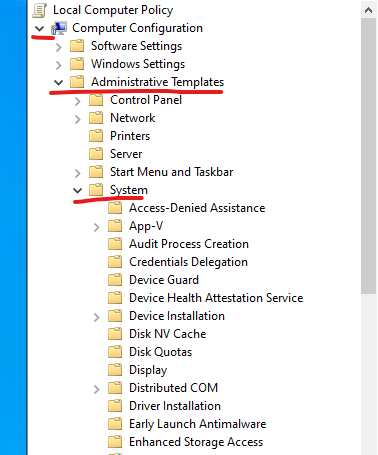Click the Administrative Templates folder icon
This screenshot has height=455, width=378.
point(77,82)
